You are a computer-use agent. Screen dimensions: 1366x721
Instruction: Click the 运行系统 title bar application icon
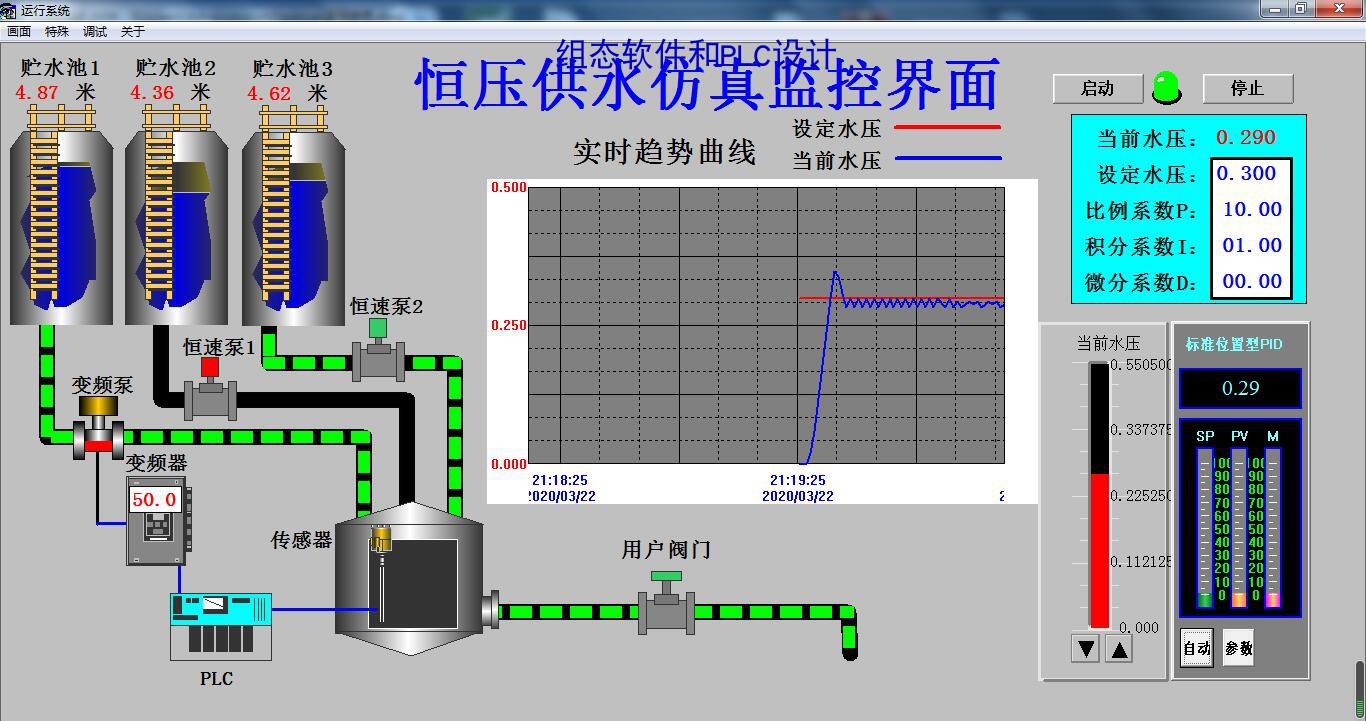click(x=10, y=10)
